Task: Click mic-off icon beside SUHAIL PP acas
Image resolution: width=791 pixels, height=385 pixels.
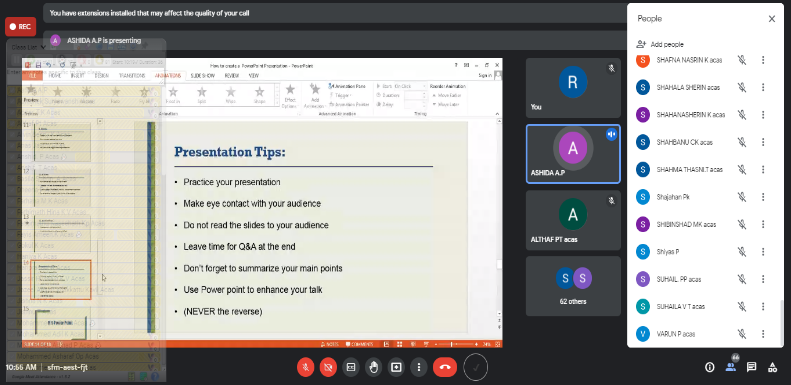Action: coord(742,279)
